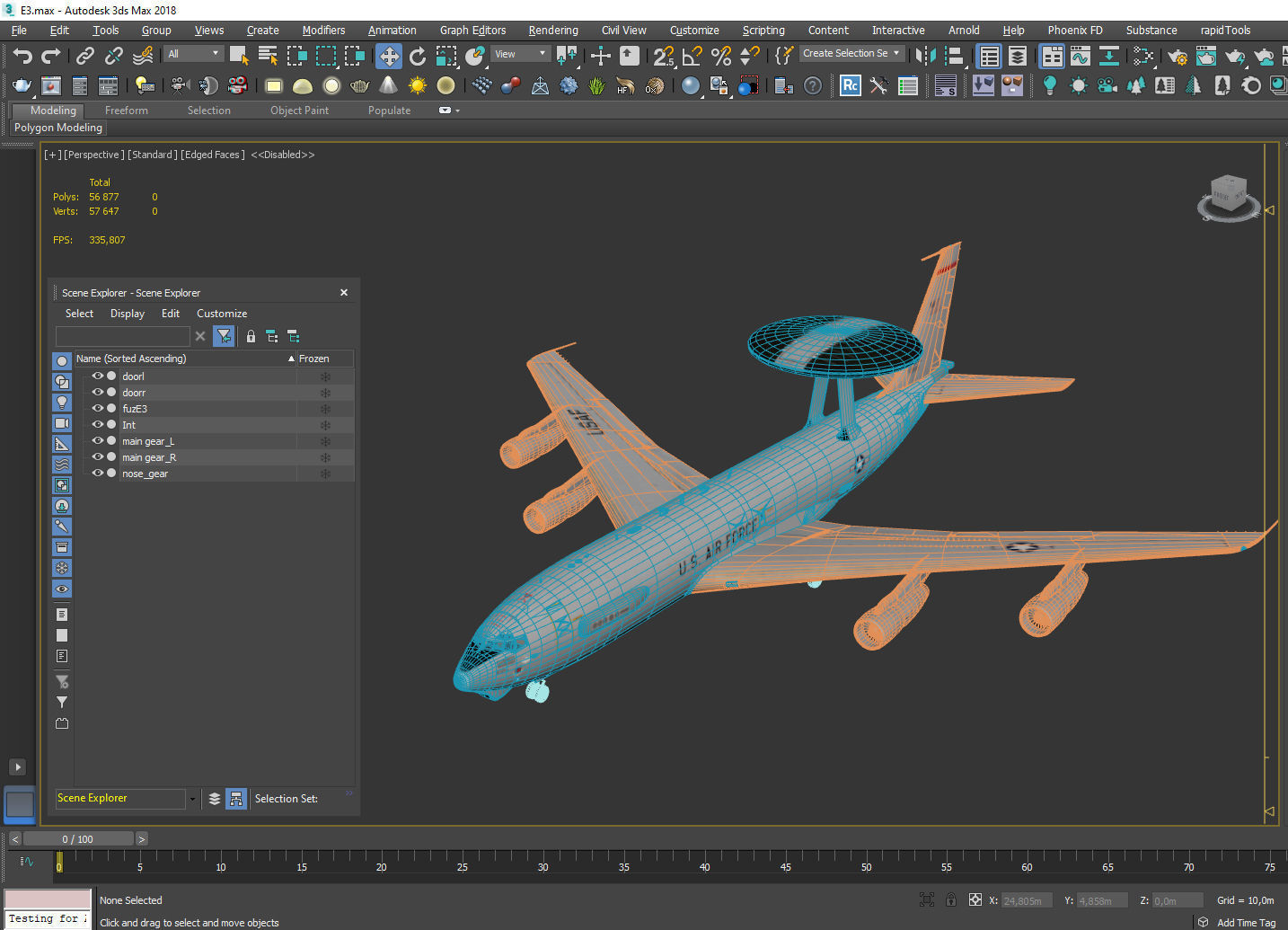This screenshot has width=1288, height=930.
Task: Switch to the Freeform ribbon tab
Action: 127,111
